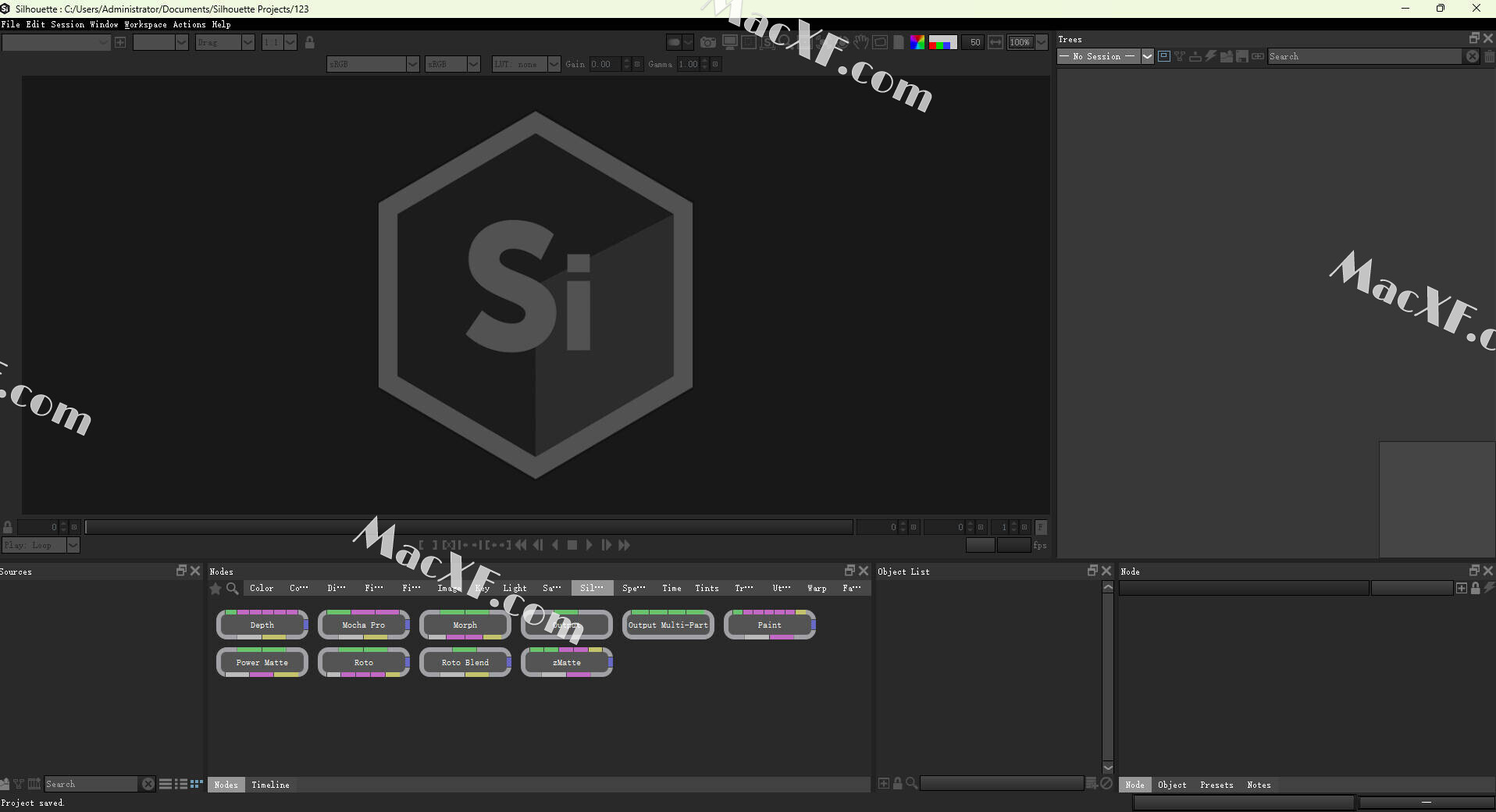Expand the LUT none dropdown
Viewport: 1496px width, 812px height.
554,64
